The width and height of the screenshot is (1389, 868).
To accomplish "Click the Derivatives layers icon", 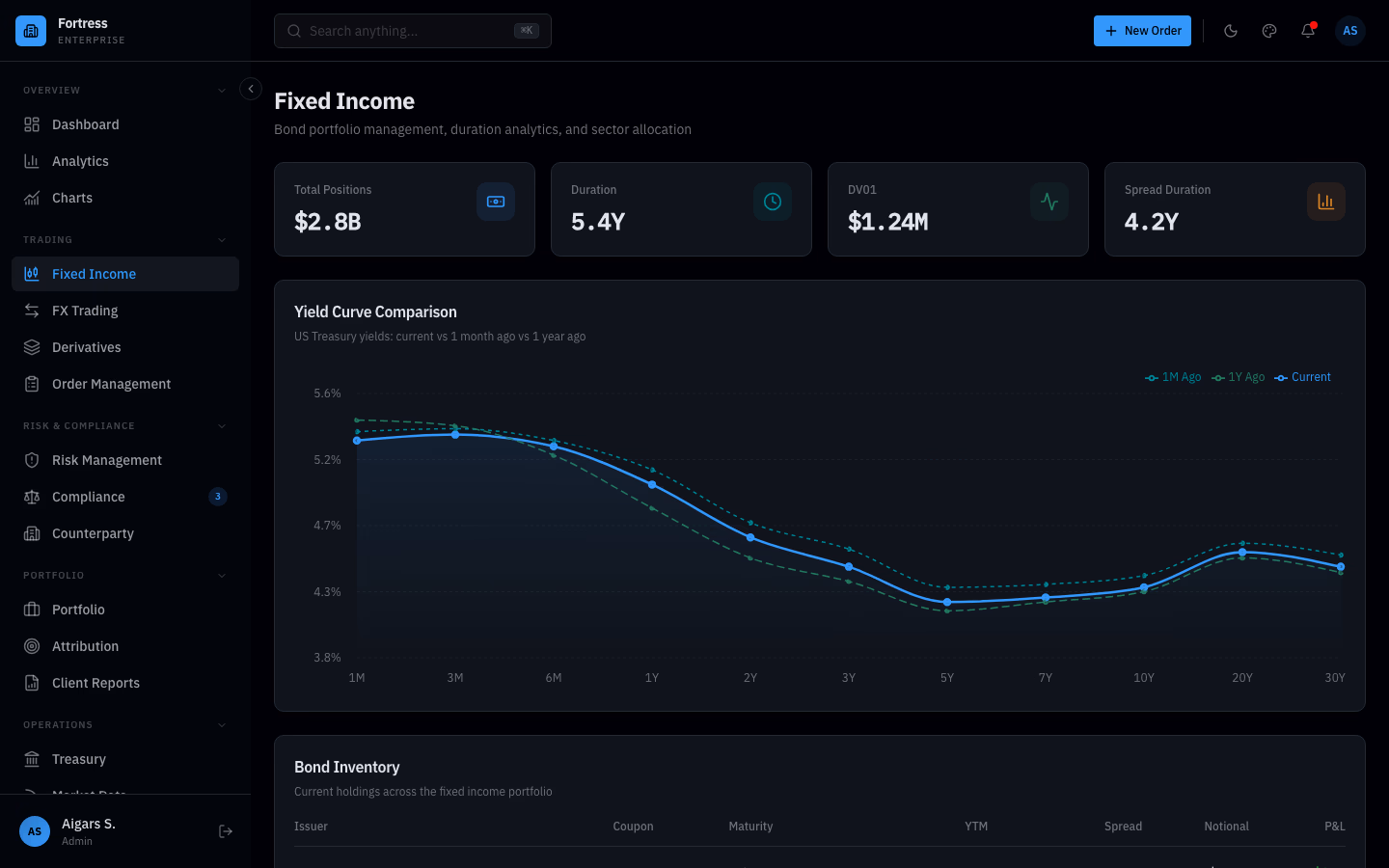I will [32, 347].
